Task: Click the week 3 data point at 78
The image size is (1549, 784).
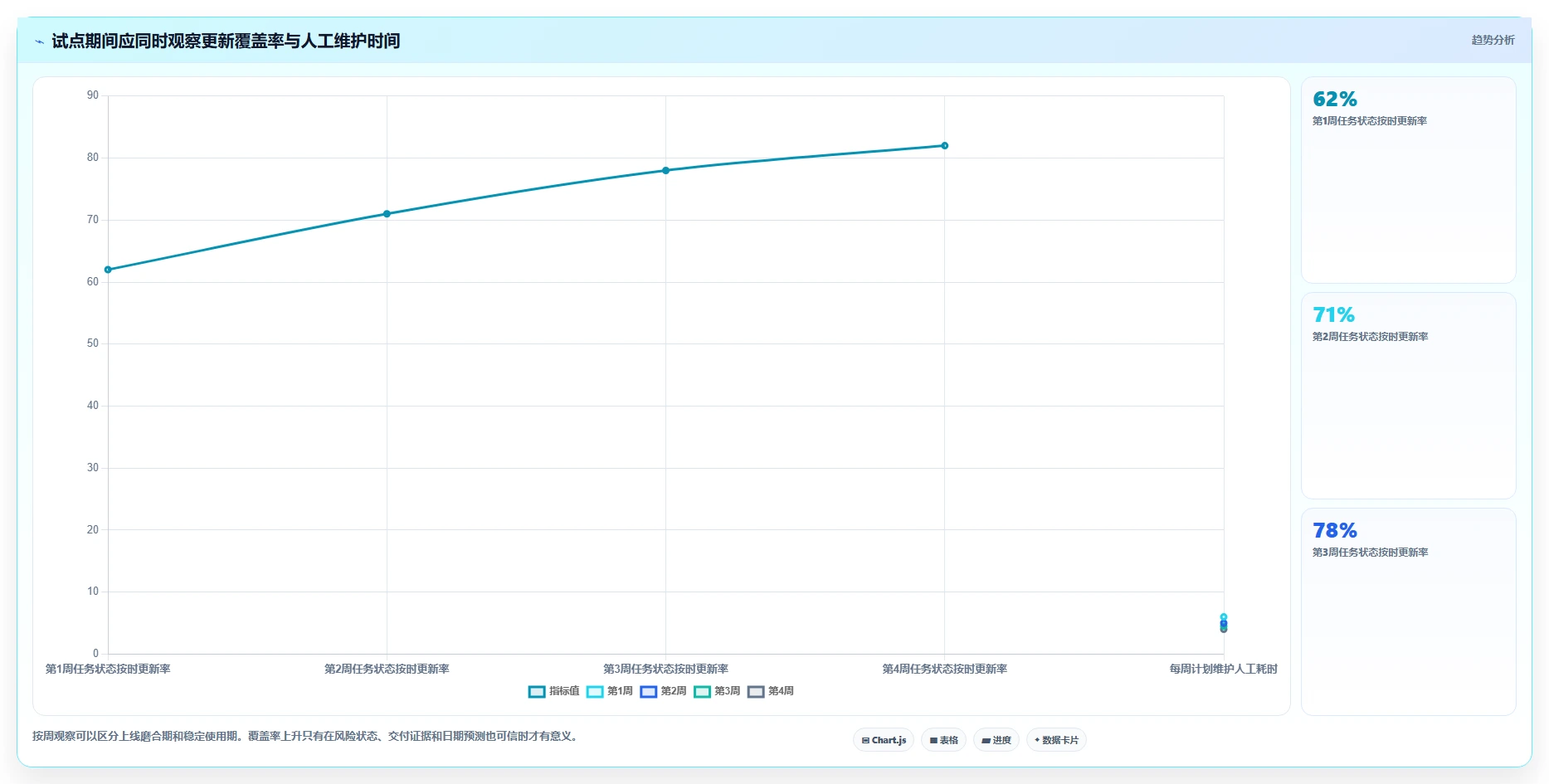Action: click(665, 171)
